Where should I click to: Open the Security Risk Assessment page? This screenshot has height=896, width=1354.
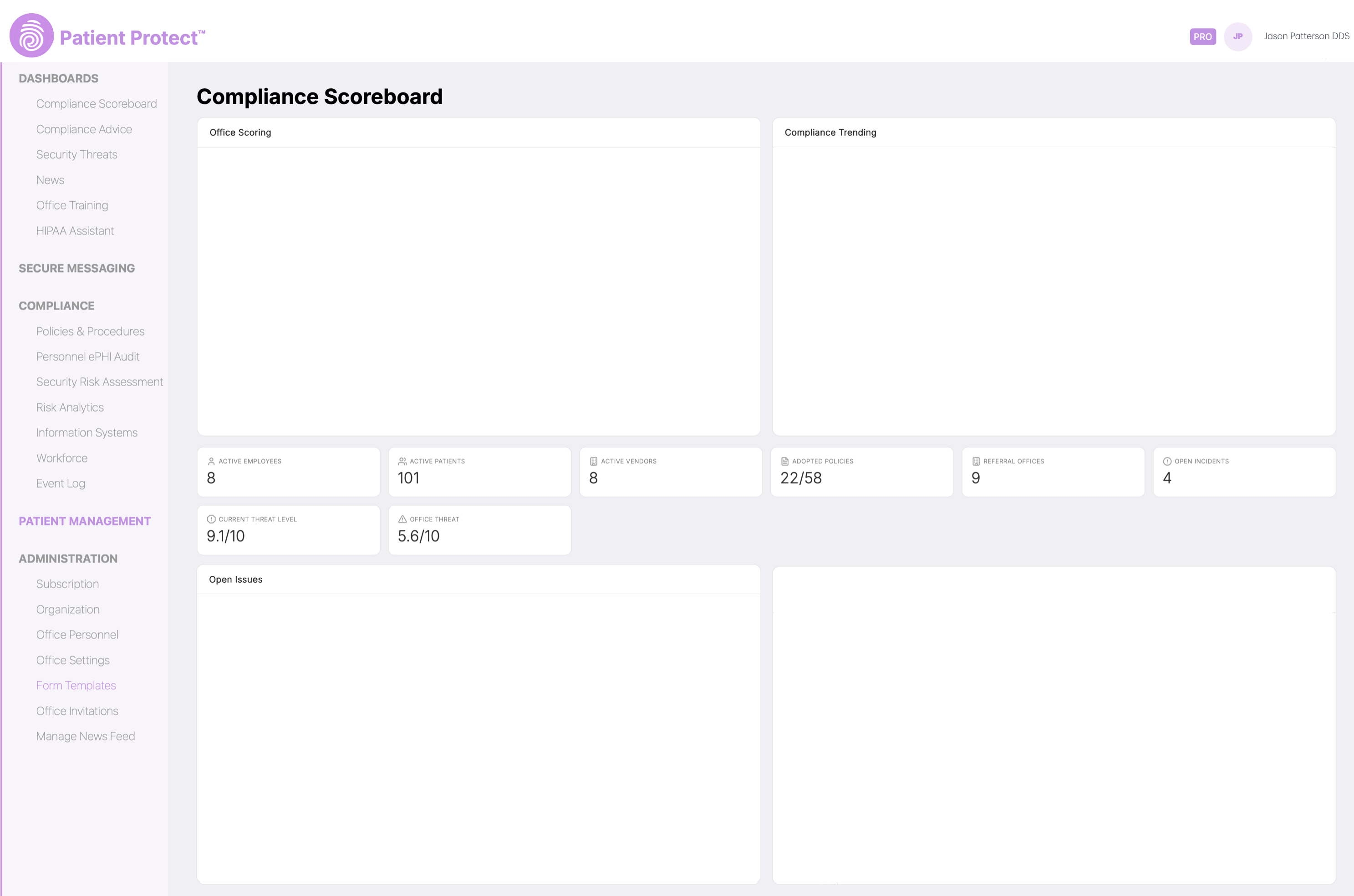(x=99, y=382)
